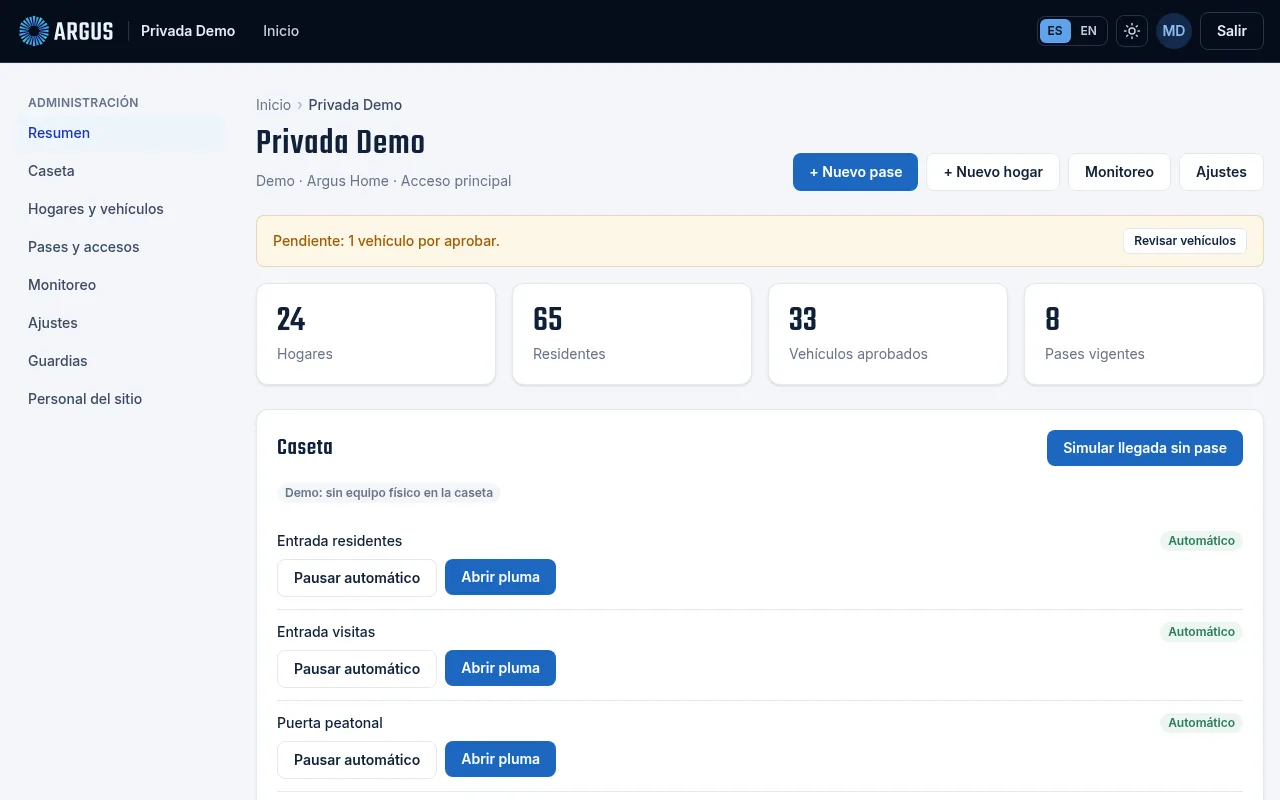Click Automático badge for Entrada residentes
Image resolution: width=1280 pixels, height=800 pixels.
pyautogui.click(x=1201, y=541)
